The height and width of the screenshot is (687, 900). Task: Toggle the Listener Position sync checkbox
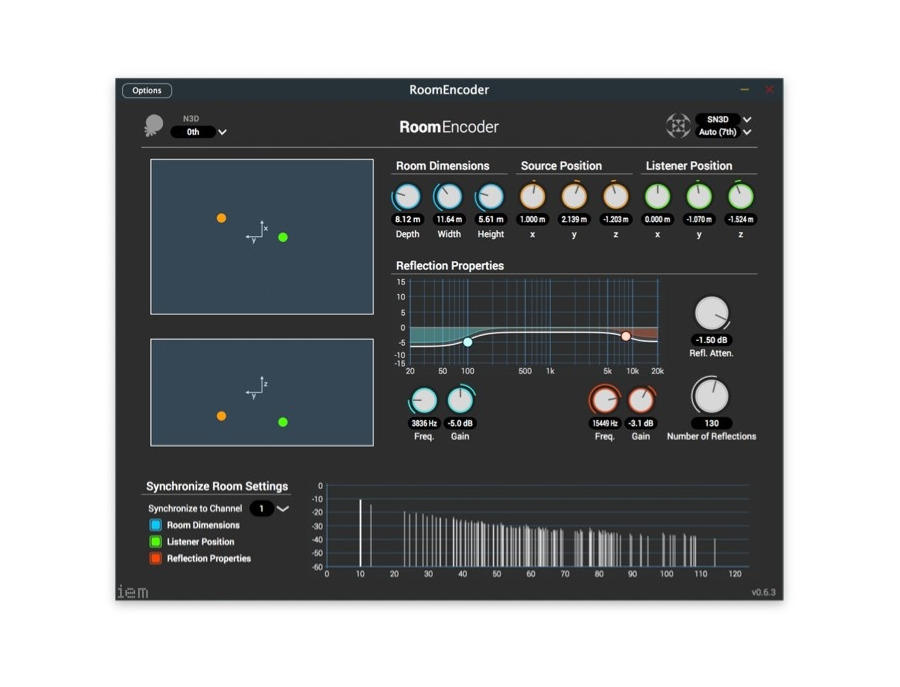click(156, 541)
